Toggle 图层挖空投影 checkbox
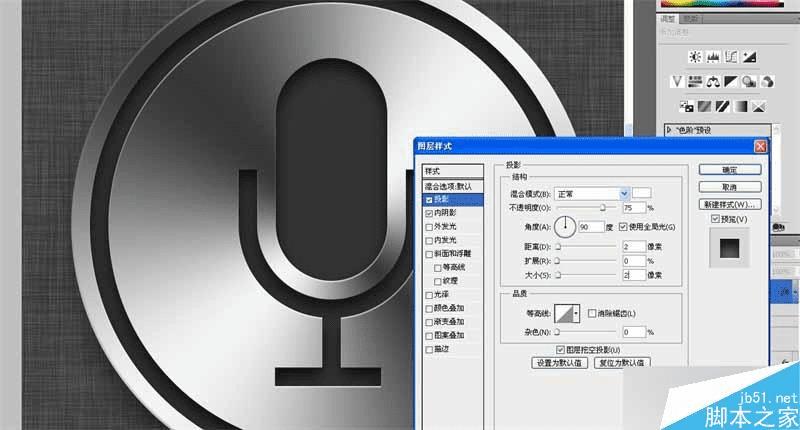This screenshot has width=800, height=430. [560, 350]
